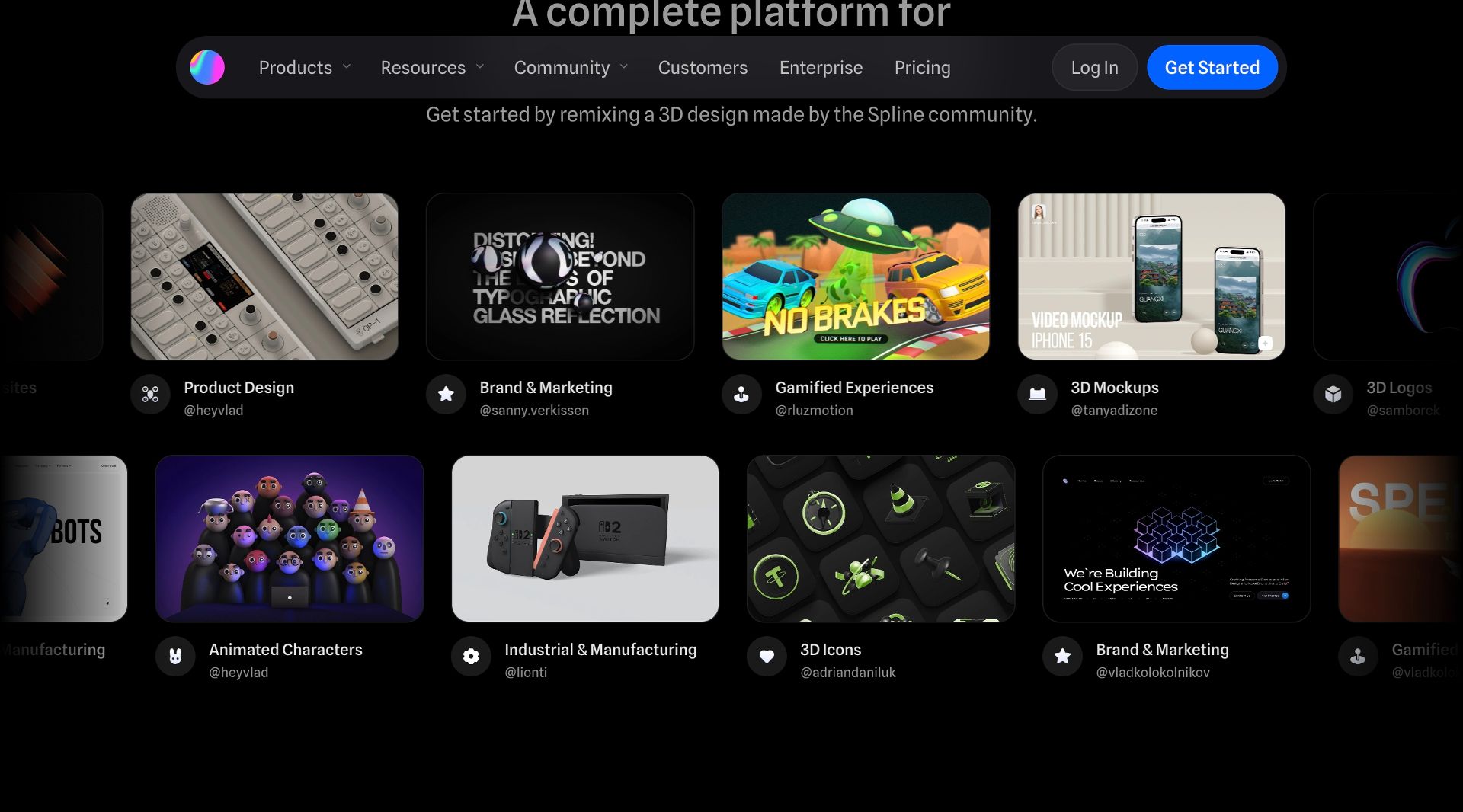Click the Industrial & Manufacturing gear icon
This screenshot has height=812, width=1463.
(471, 657)
